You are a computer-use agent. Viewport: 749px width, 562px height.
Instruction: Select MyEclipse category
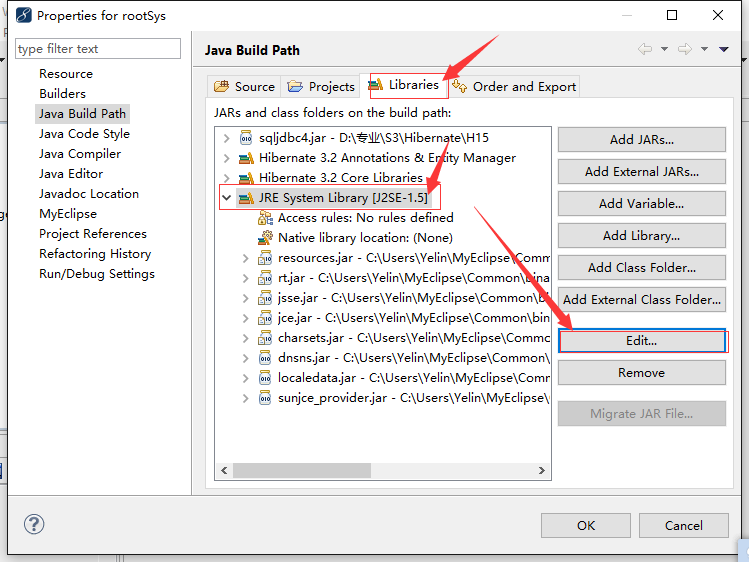click(x=68, y=214)
